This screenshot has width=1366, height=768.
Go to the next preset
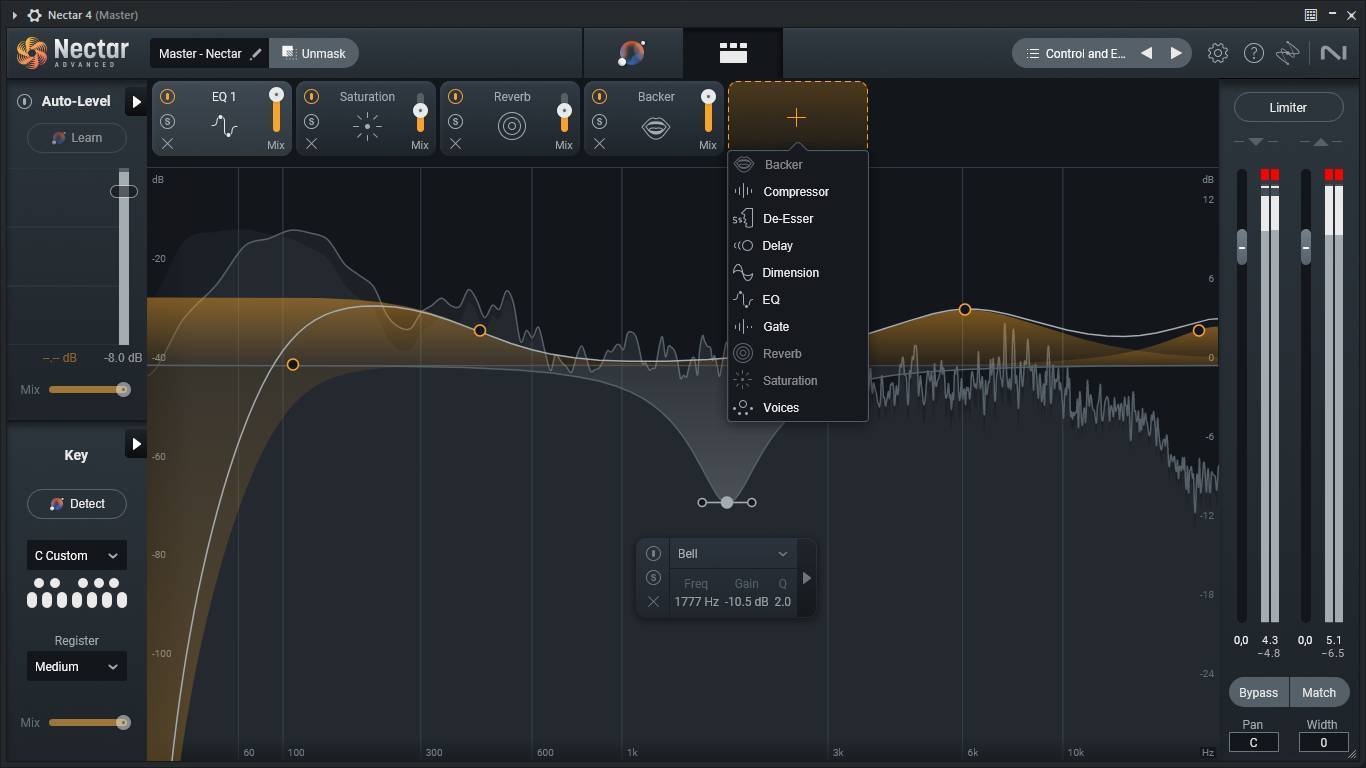point(1176,53)
